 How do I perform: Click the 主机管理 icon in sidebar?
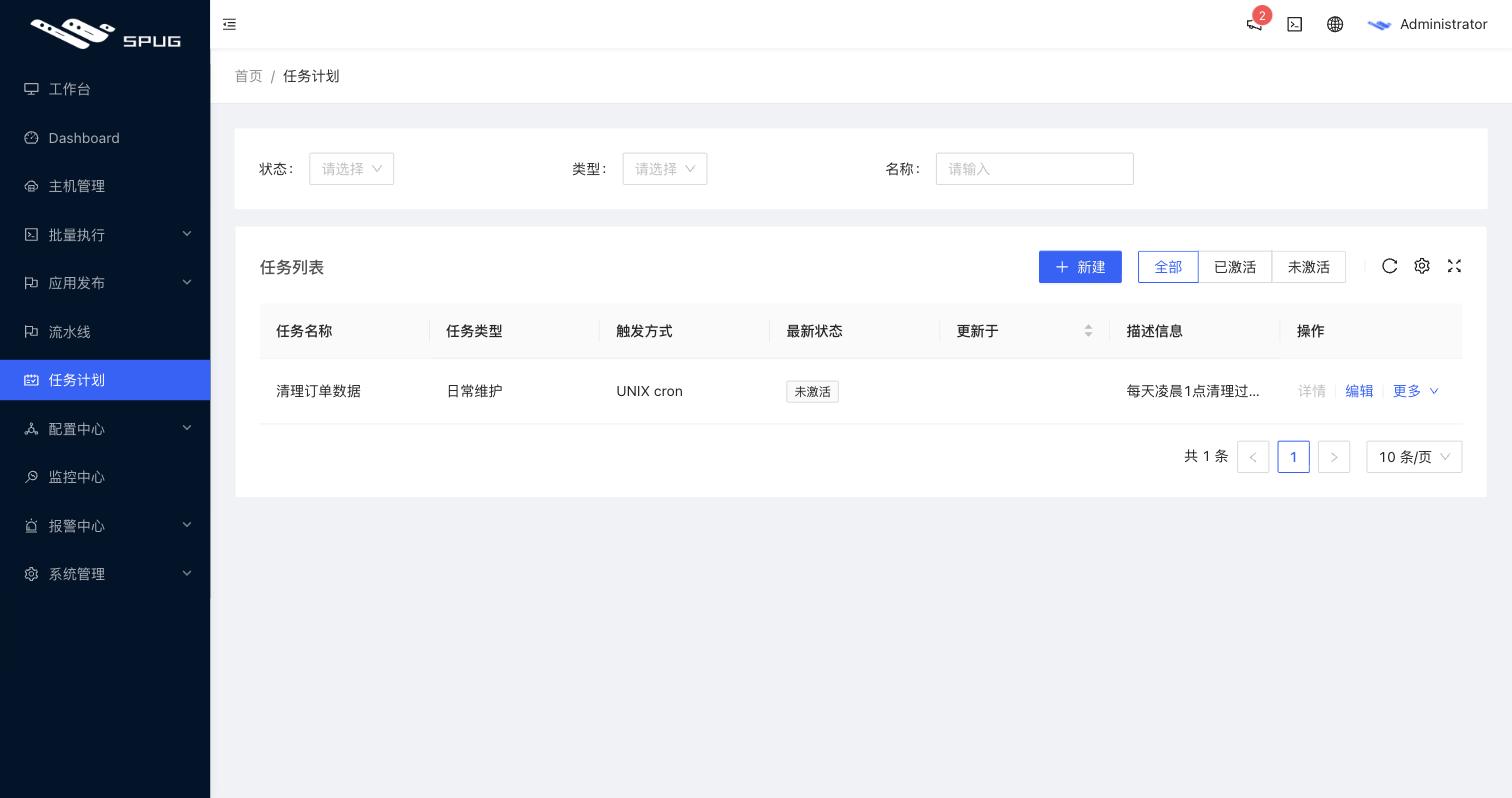[x=31, y=186]
